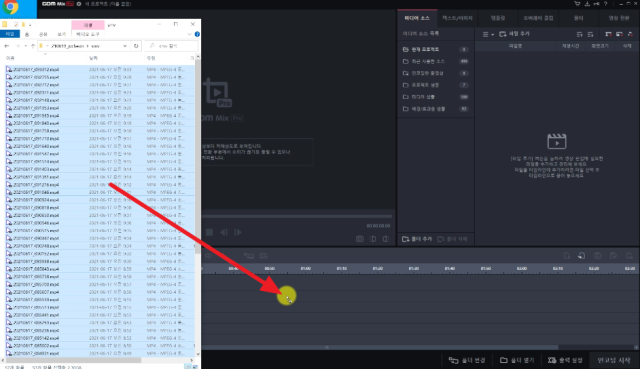This screenshot has width=640, height=369.
Task: Switch to the 오버레이 클립 tab
Action: [538, 18]
